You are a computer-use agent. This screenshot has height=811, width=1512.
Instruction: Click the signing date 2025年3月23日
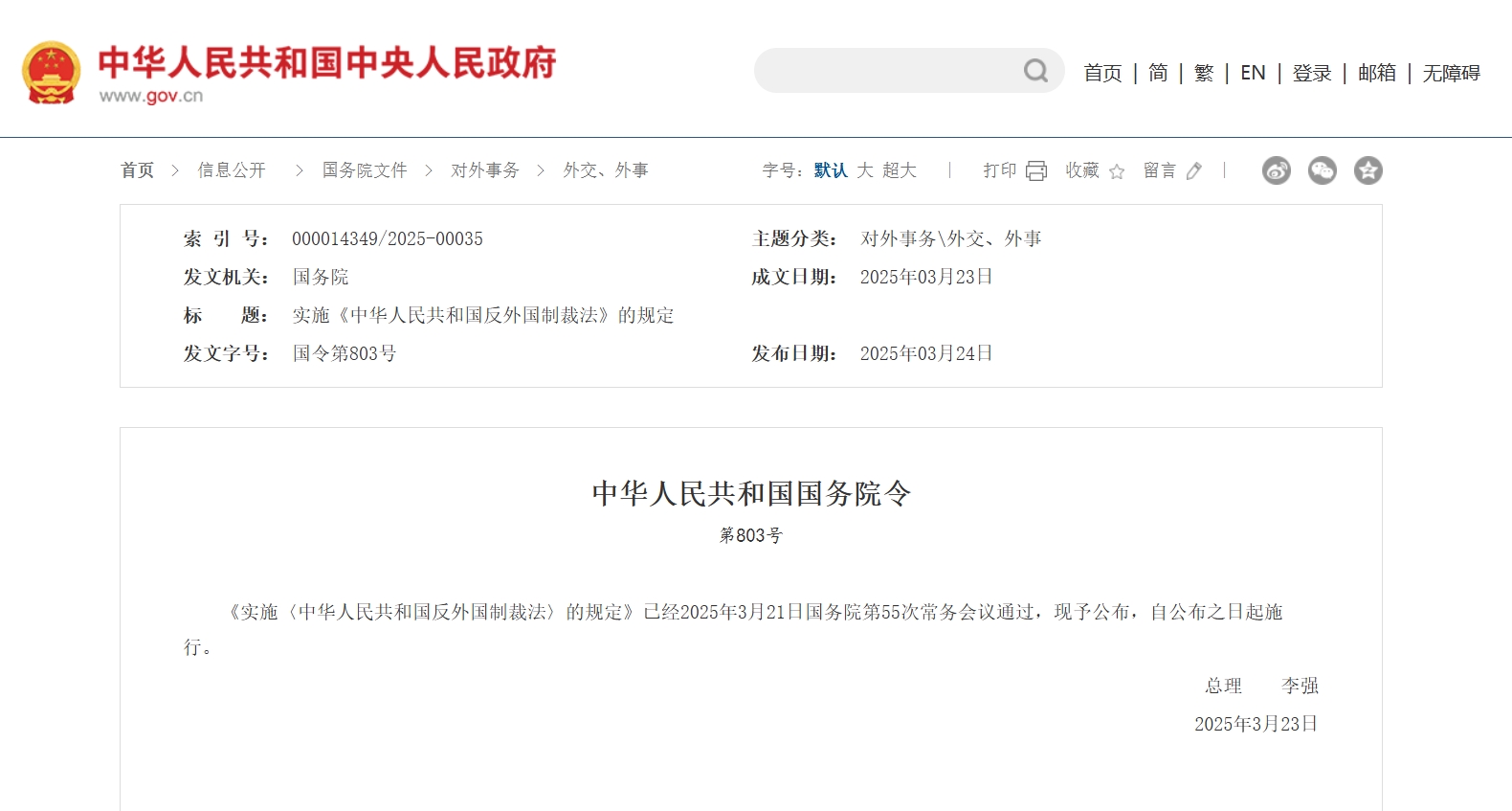(1256, 724)
